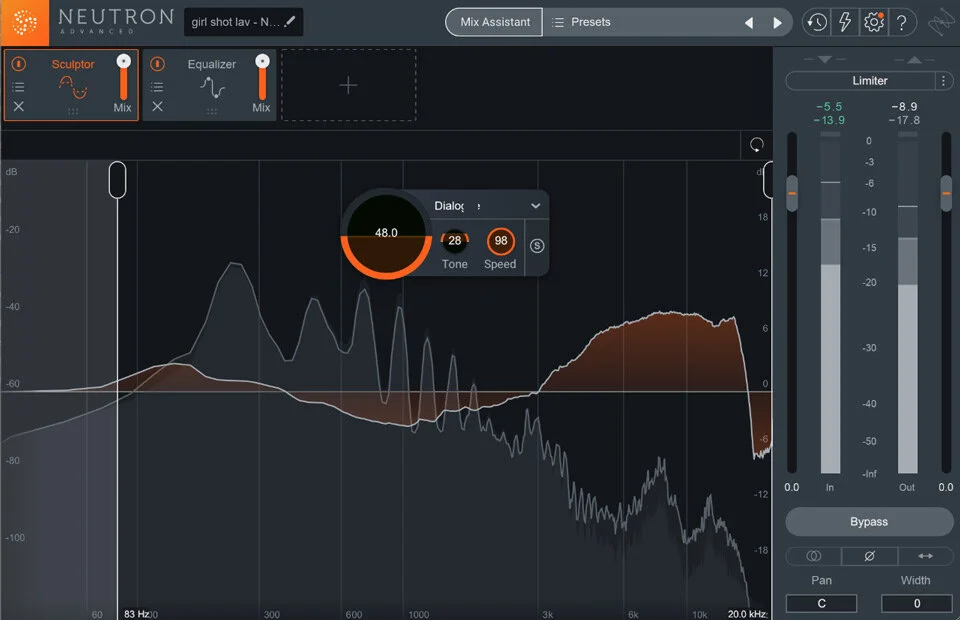Click input peak reading -5.5
960x620 pixels.
pyautogui.click(x=829, y=106)
